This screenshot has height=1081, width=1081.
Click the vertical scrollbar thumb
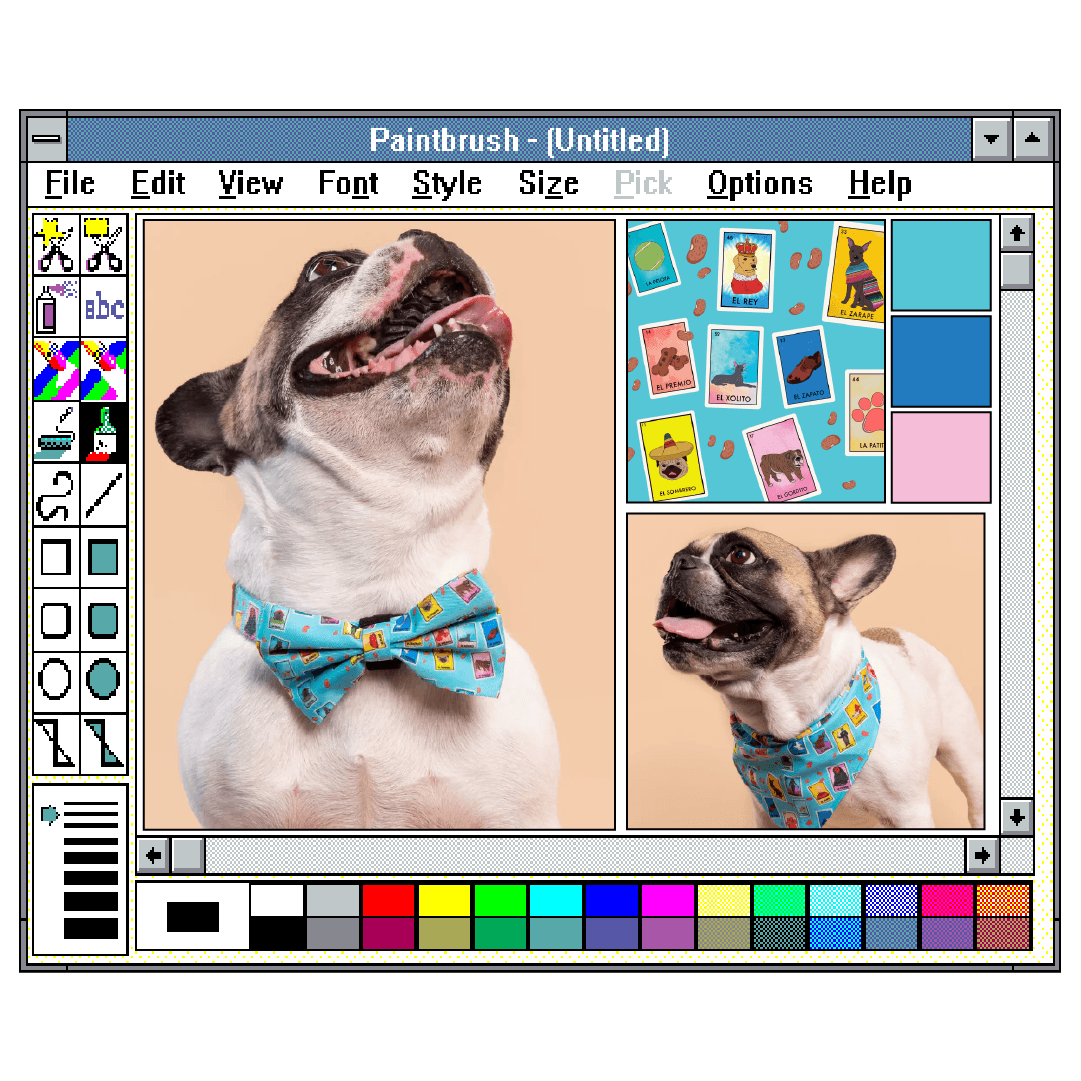[1017, 271]
